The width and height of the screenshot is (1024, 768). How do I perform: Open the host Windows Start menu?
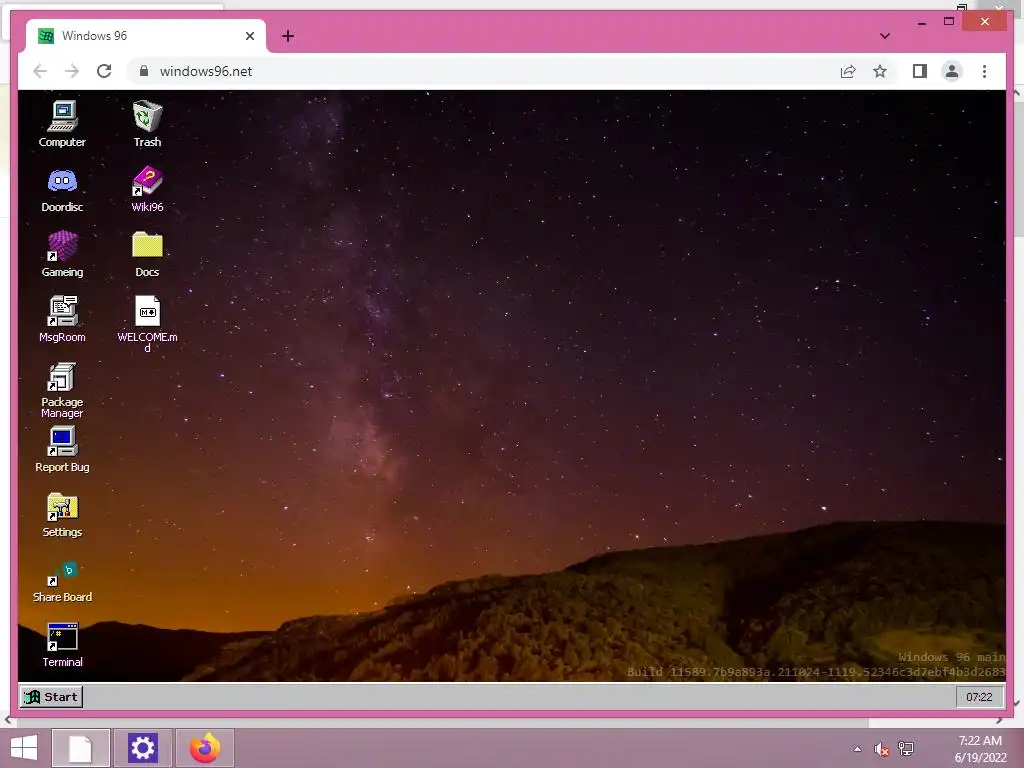pyautogui.click(x=24, y=748)
